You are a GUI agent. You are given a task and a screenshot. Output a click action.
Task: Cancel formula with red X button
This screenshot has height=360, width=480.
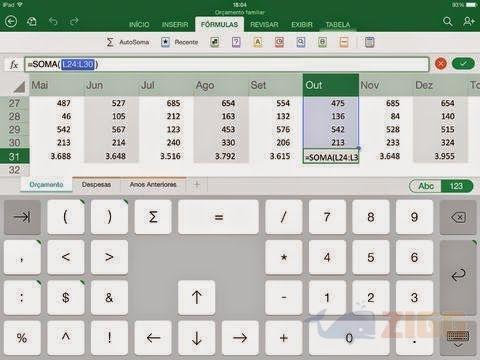(x=441, y=64)
